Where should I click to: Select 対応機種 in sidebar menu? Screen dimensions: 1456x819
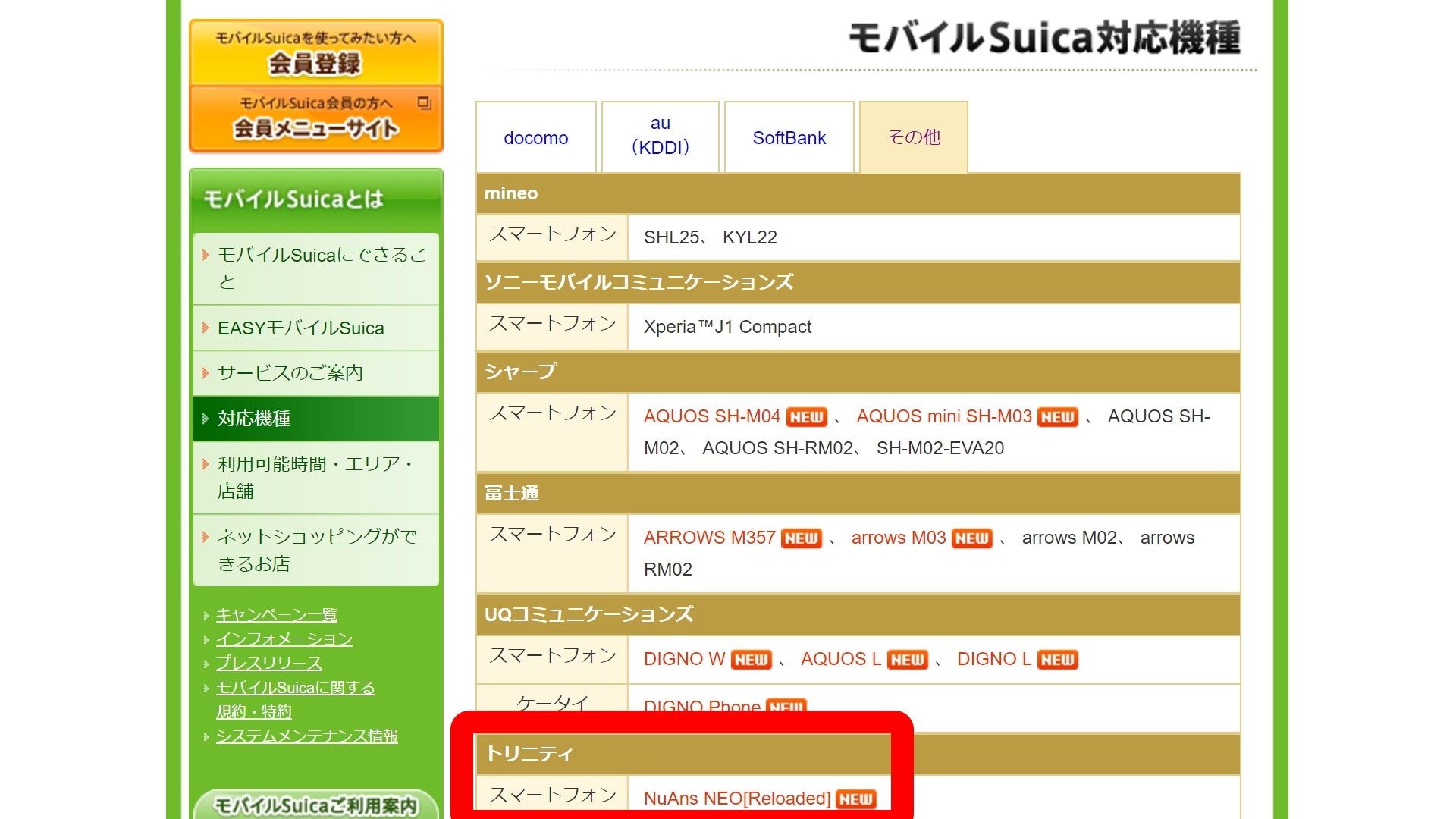[254, 419]
